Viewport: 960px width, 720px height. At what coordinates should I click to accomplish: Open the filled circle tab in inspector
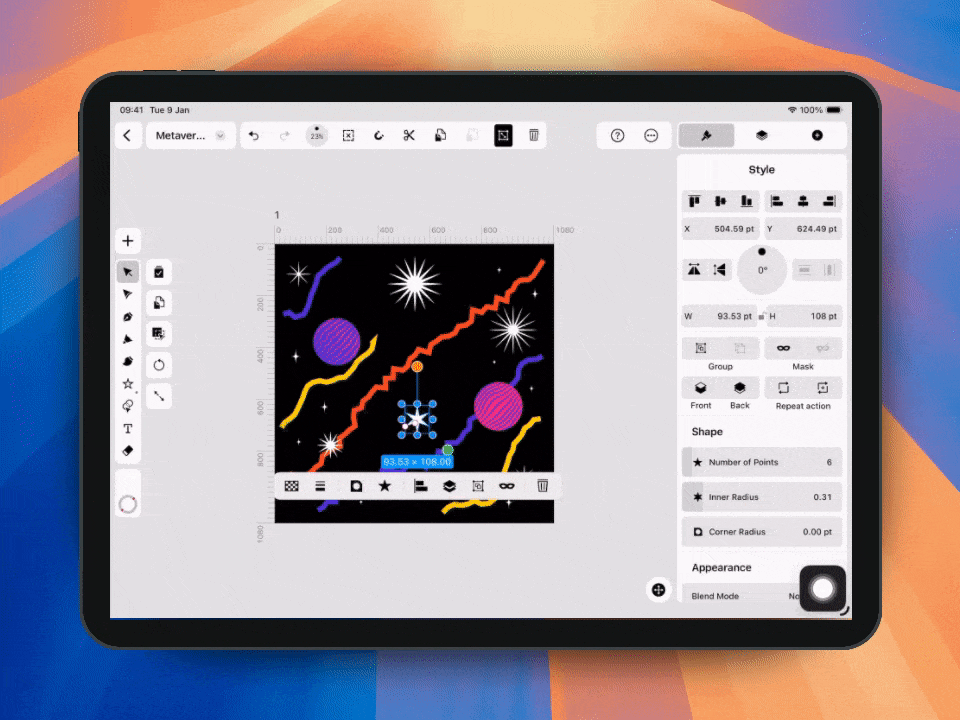tap(817, 135)
